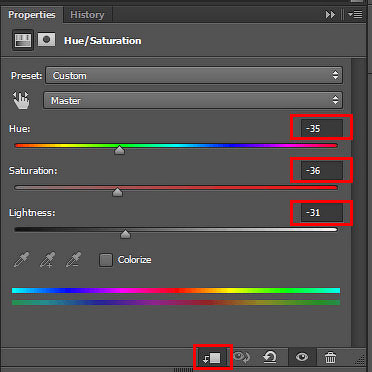Clip adjustment to layer below
Viewport: 372px width, 372px height.
(212, 358)
